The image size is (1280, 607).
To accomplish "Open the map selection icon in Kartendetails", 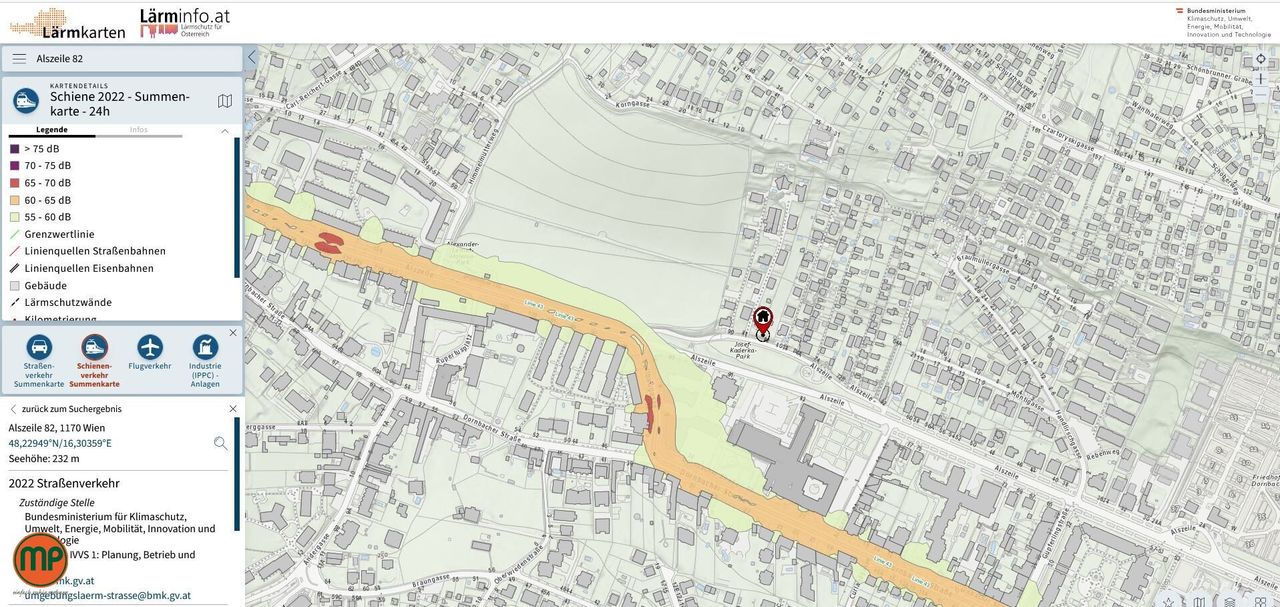I will click(x=225, y=101).
